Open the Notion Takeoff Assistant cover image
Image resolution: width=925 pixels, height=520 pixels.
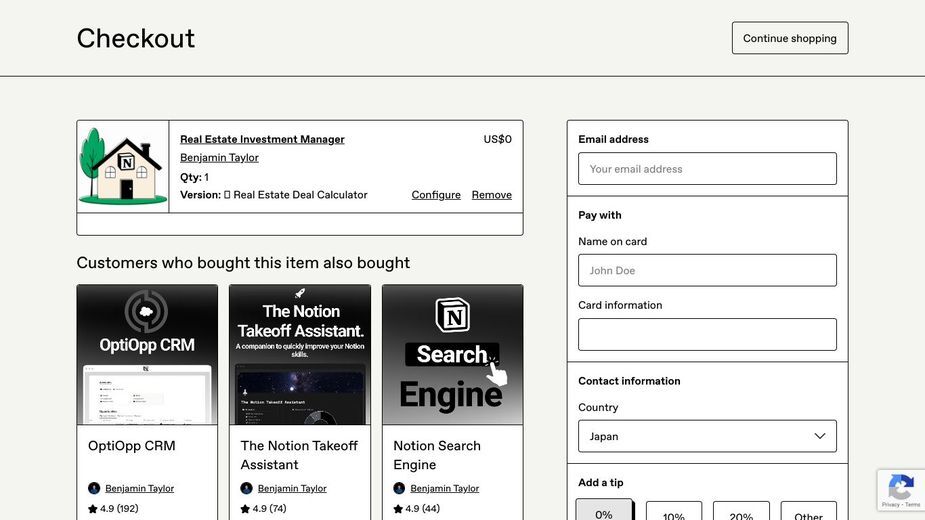tap(300, 354)
